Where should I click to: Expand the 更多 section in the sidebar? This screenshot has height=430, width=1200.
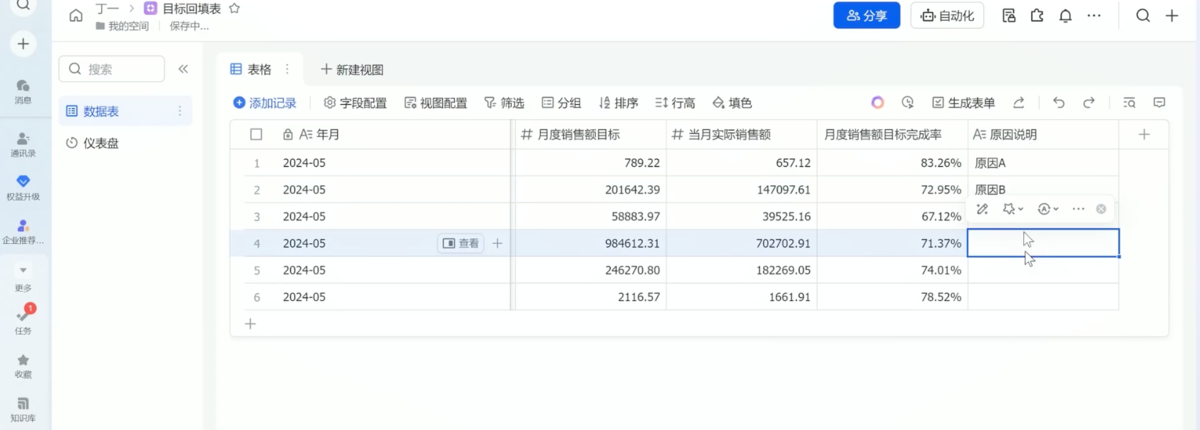click(x=23, y=276)
